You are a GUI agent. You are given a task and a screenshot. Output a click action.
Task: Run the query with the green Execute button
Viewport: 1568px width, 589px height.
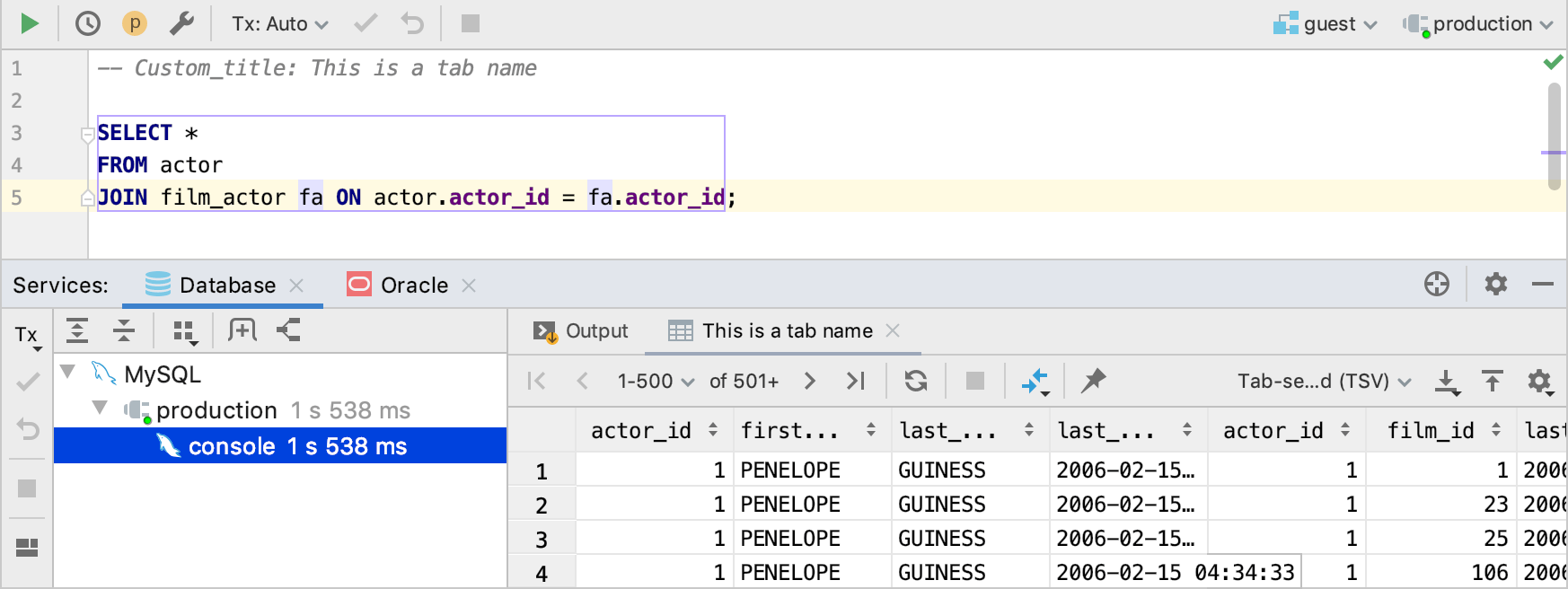(x=30, y=23)
